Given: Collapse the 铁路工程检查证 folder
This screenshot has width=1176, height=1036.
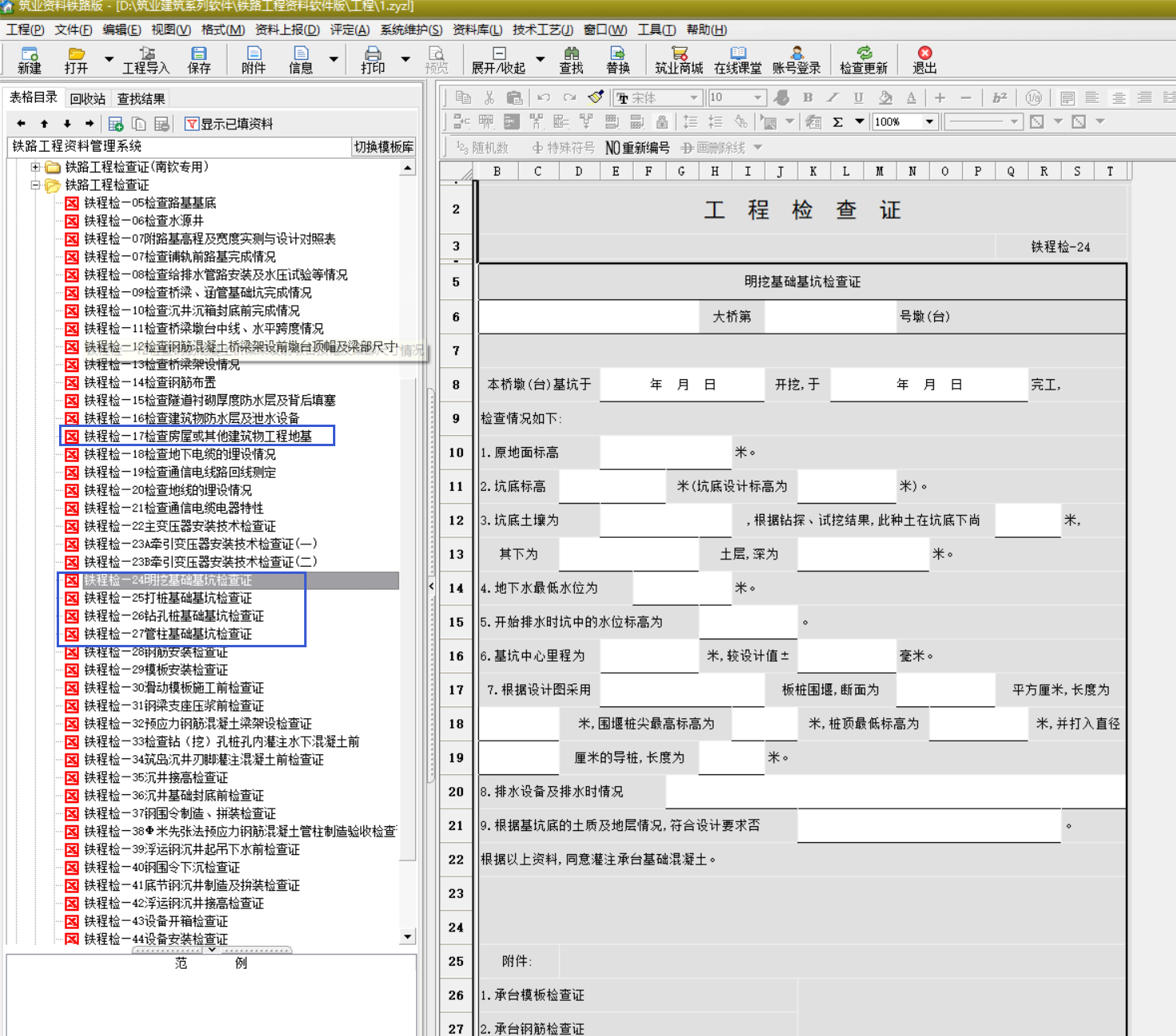Looking at the screenshot, I should coord(35,184).
